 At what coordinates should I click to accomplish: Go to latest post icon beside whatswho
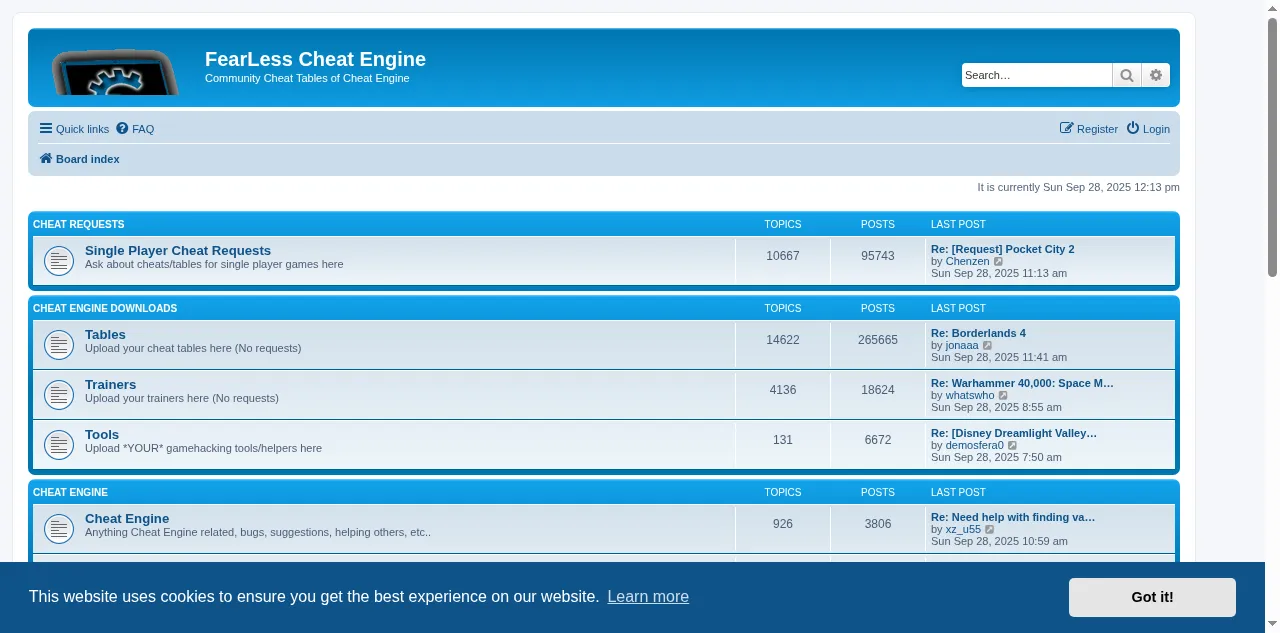coord(1004,396)
